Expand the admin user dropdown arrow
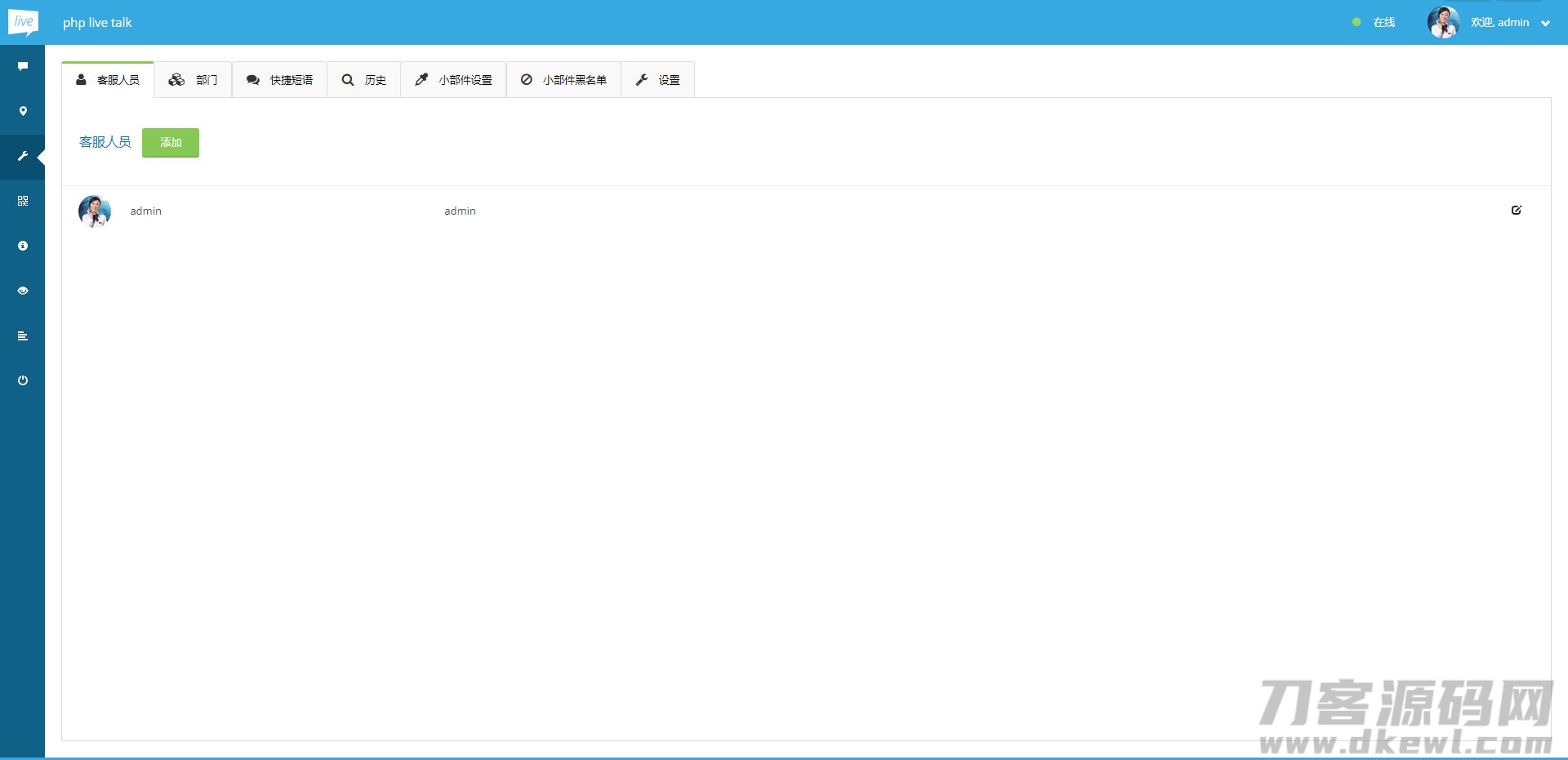Screen dimensions: 1568x760 [1545, 24]
